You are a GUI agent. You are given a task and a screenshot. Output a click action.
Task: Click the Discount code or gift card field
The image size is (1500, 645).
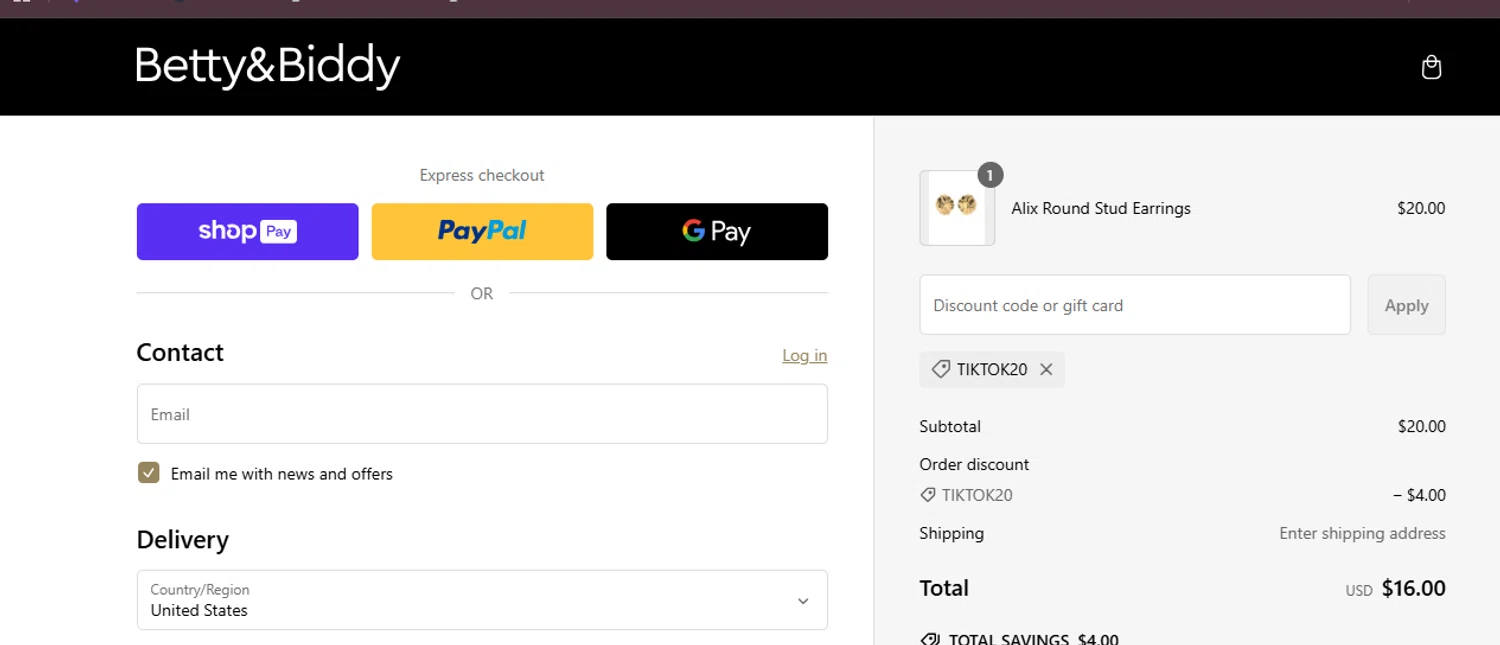1135,305
